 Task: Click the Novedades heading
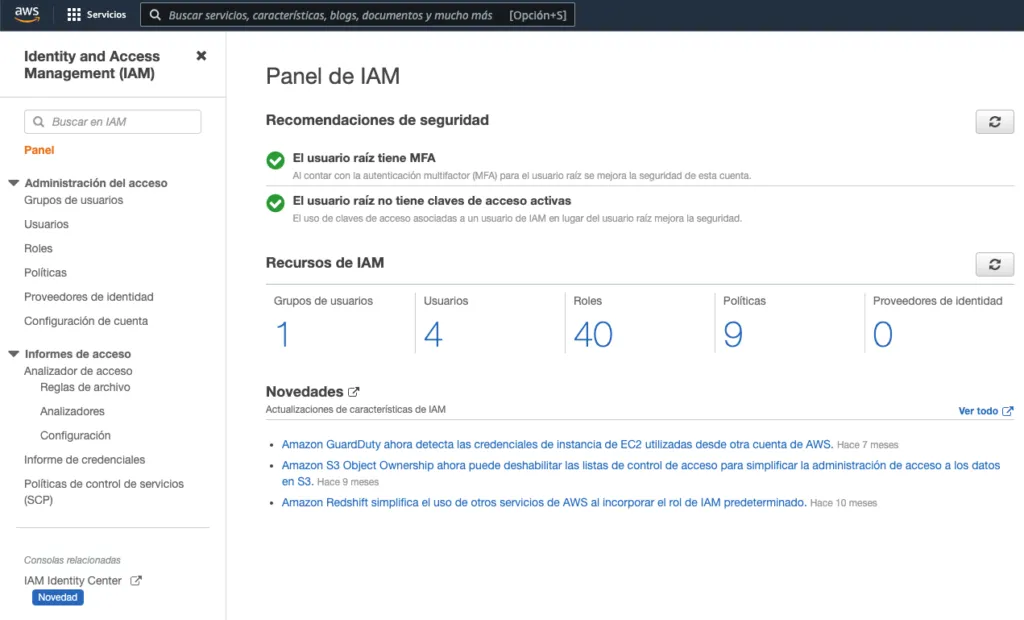coord(304,391)
